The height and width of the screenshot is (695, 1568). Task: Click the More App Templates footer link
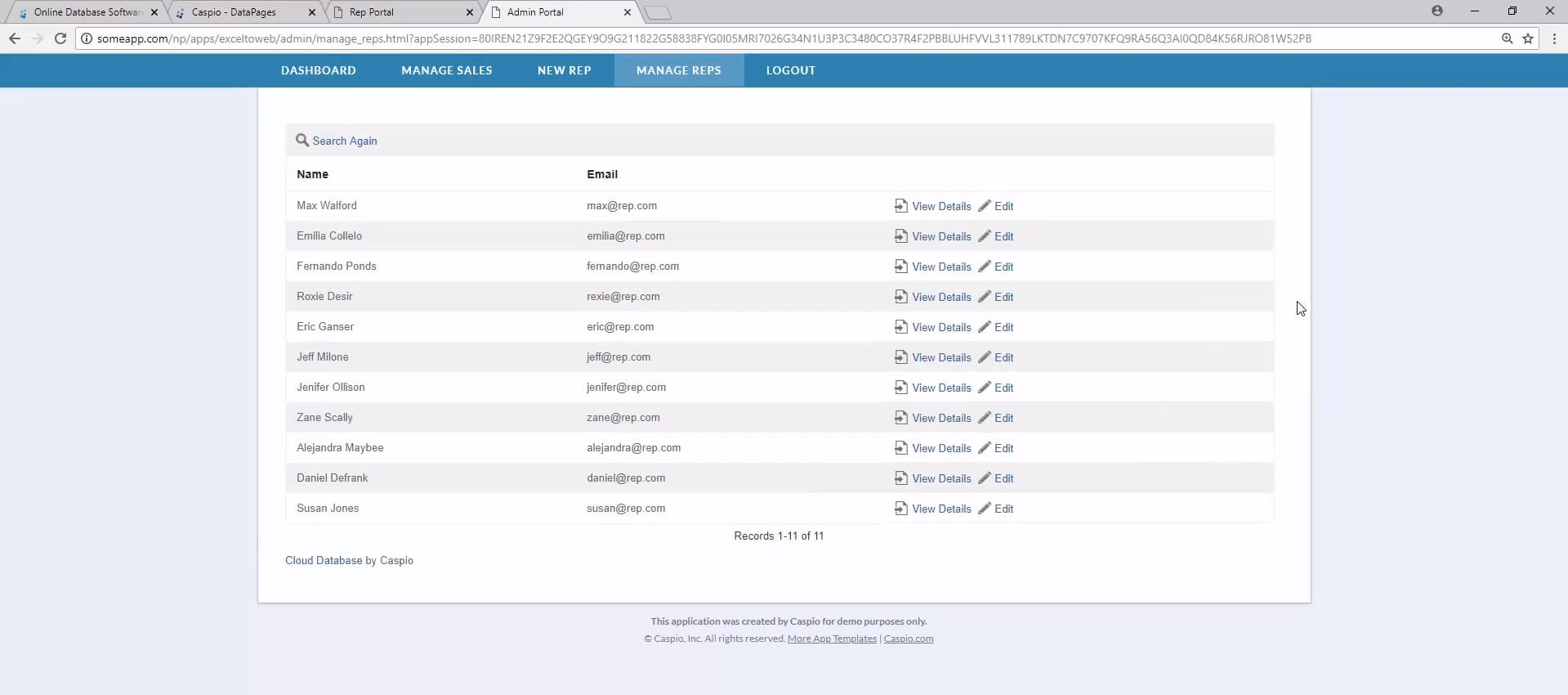831,639
